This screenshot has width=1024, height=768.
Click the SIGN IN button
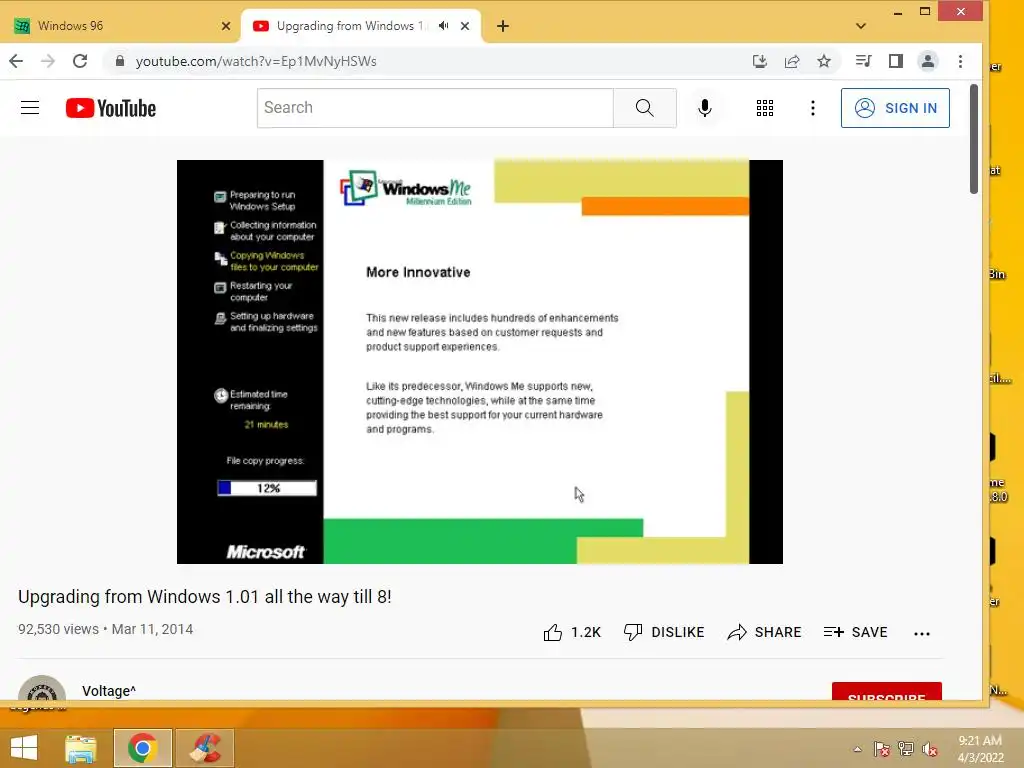[x=895, y=108]
